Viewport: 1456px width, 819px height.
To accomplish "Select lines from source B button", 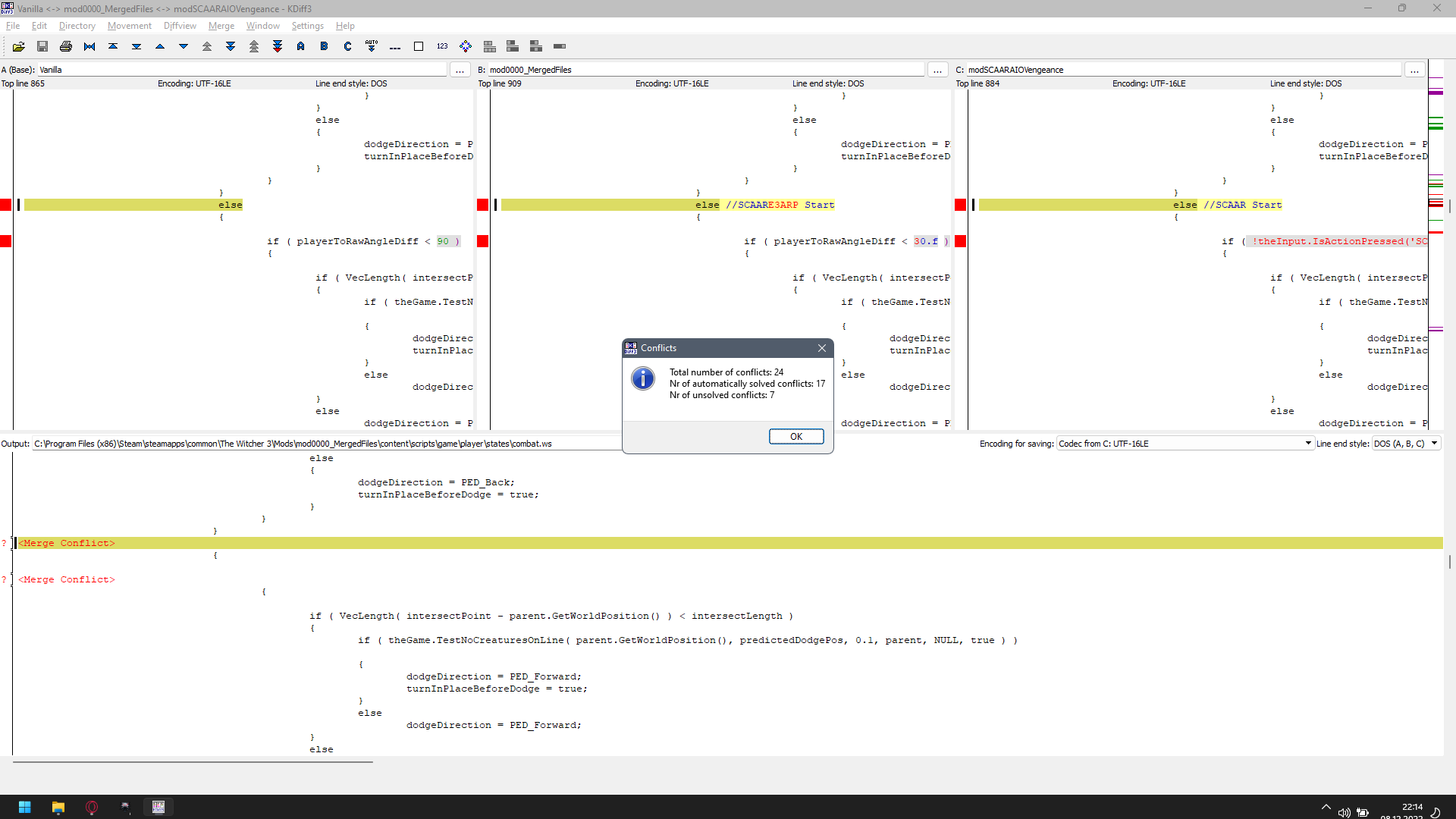I will 324,46.
